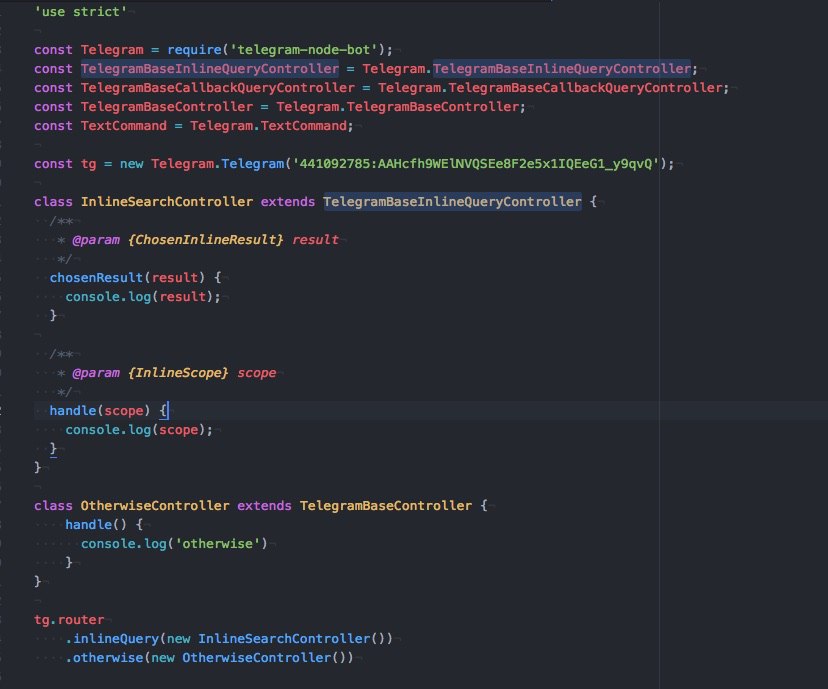Screen dimensions: 828x689
Task: Click italic result parameter in doc comment
Action: click(315, 240)
